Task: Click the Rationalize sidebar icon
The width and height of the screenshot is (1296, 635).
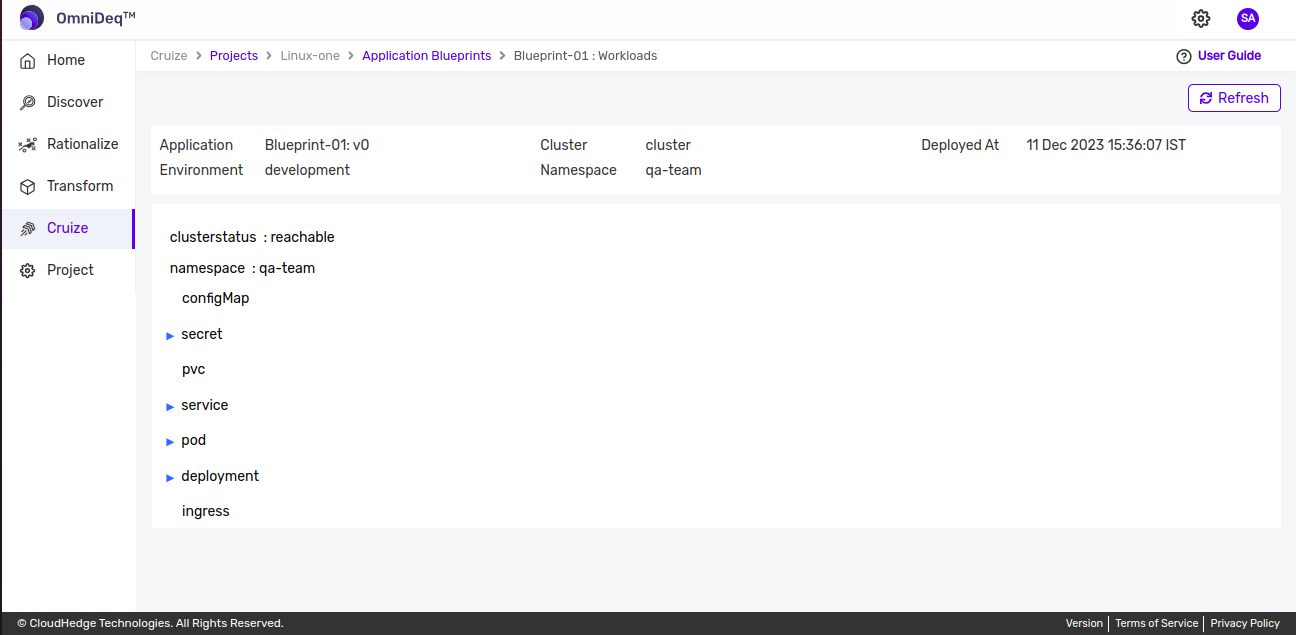Action: 28,144
